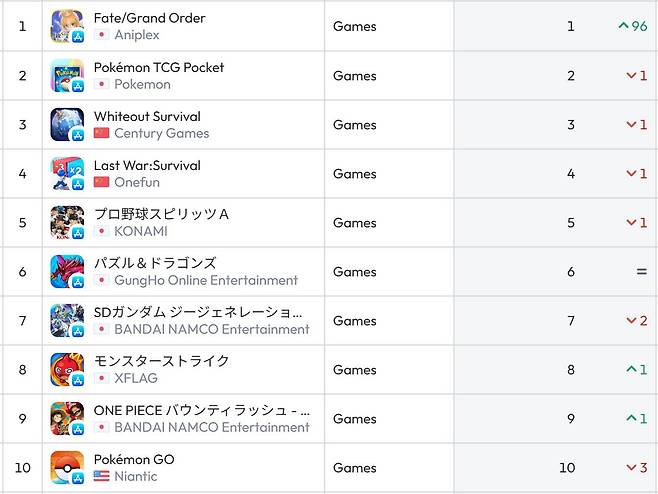Click the Last War:Survival app icon

(x=67, y=173)
